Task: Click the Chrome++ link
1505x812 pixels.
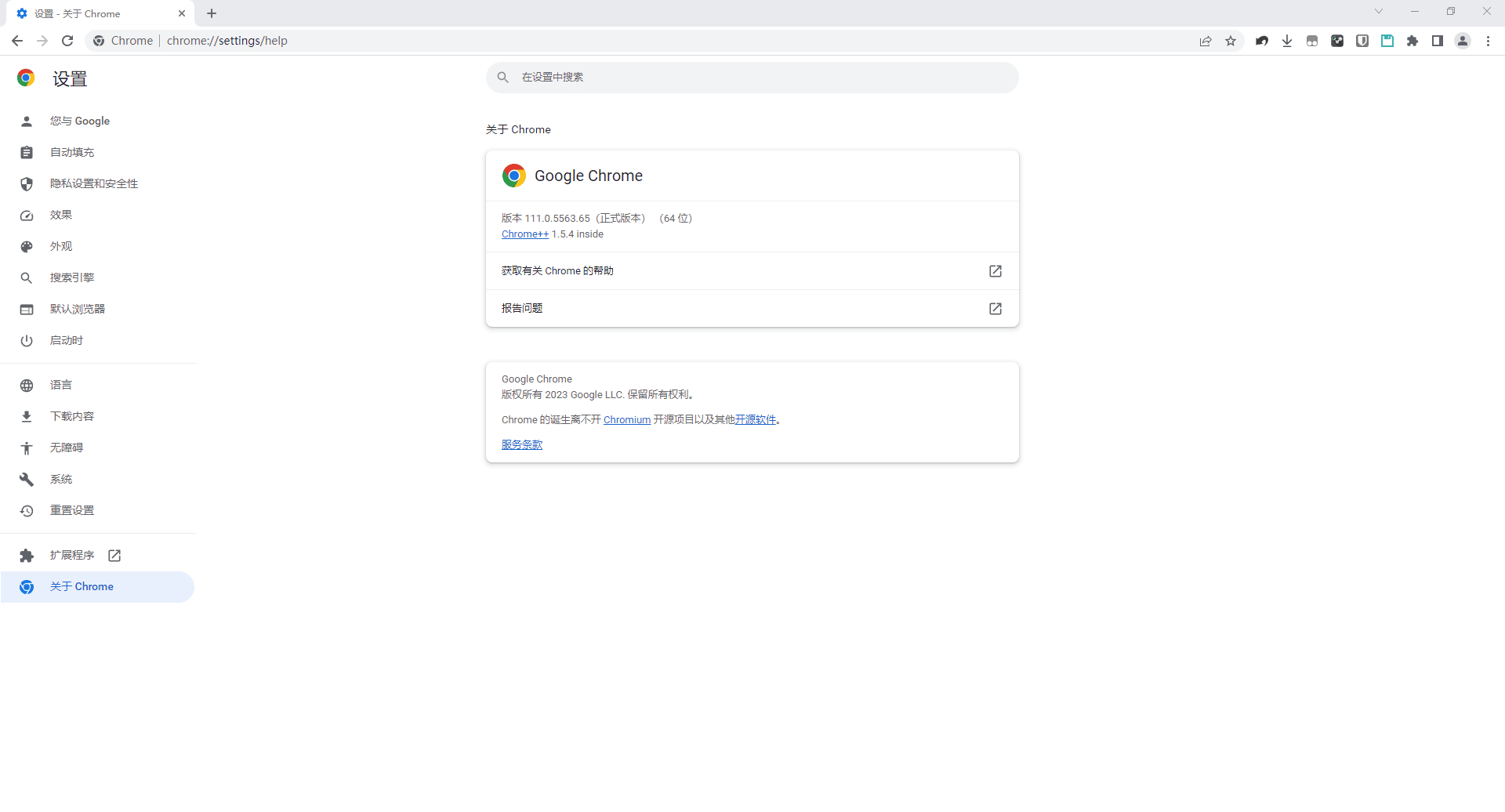Action: click(525, 234)
